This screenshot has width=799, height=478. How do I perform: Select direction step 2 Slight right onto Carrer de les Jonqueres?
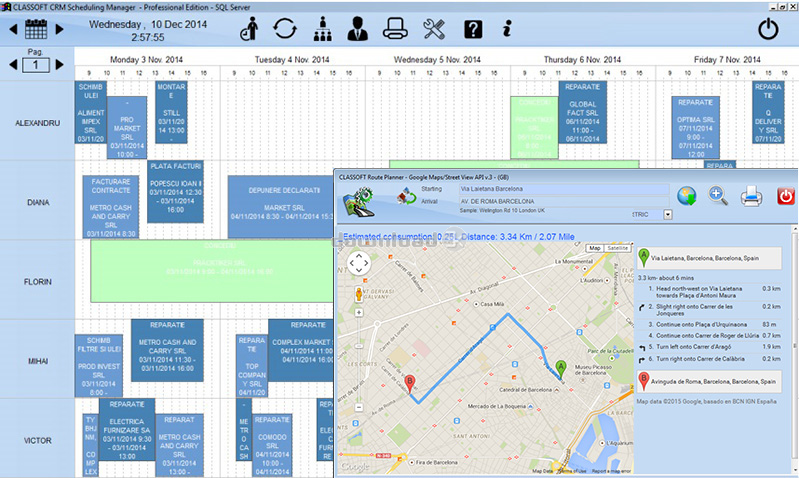(x=709, y=310)
